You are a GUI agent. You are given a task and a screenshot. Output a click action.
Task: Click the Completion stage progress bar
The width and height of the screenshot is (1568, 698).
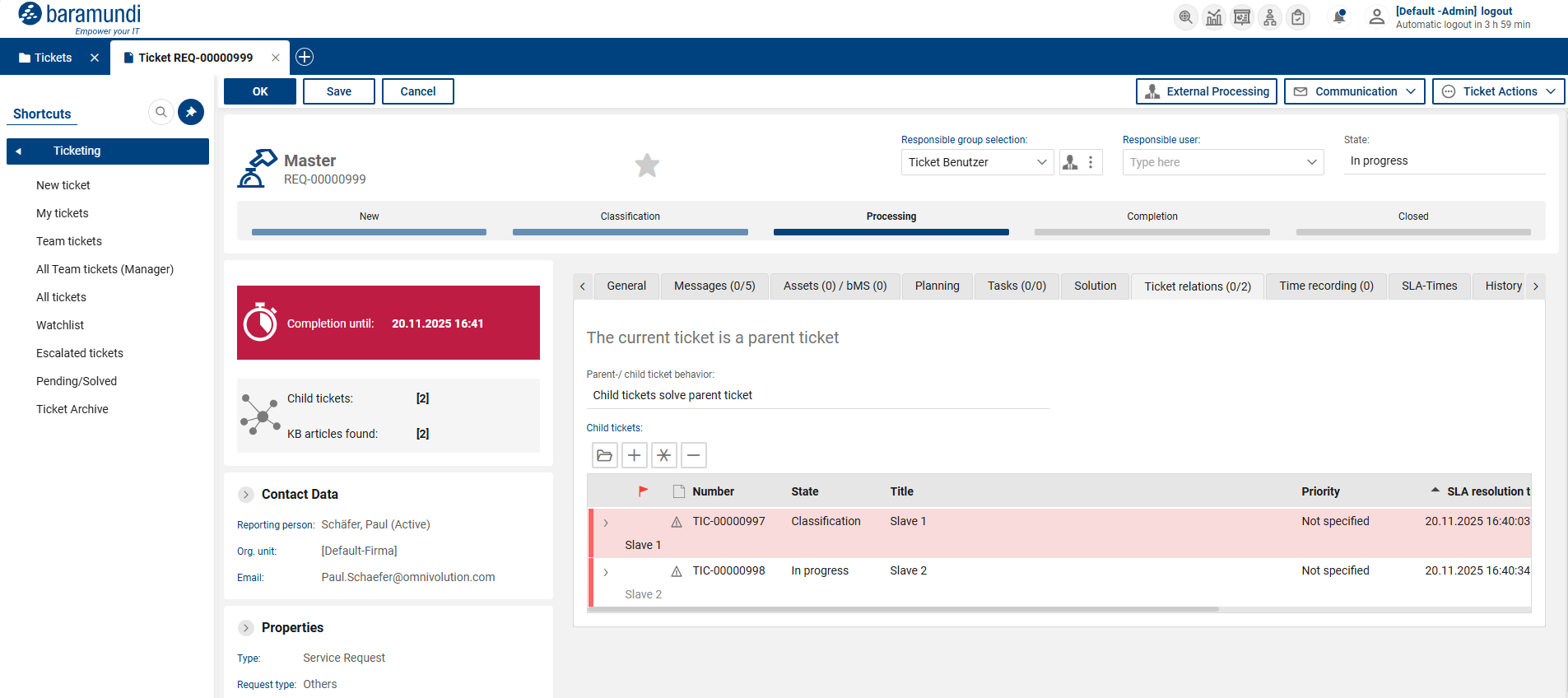click(1152, 232)
